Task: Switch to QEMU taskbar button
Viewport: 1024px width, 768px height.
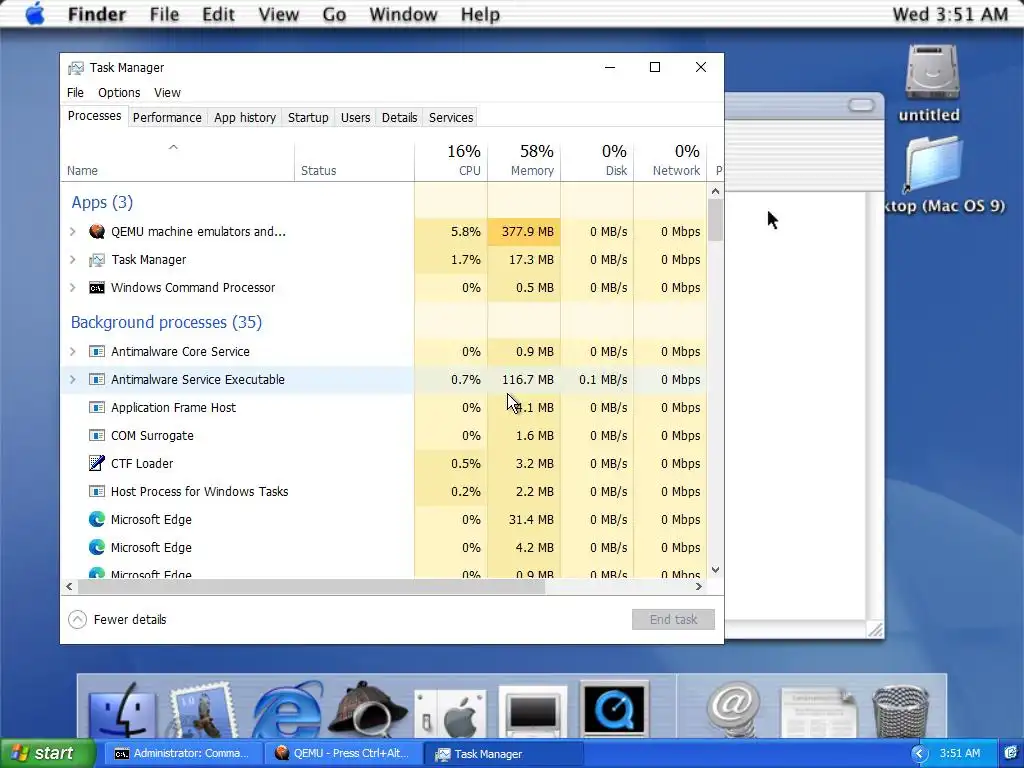Action: 342,754
